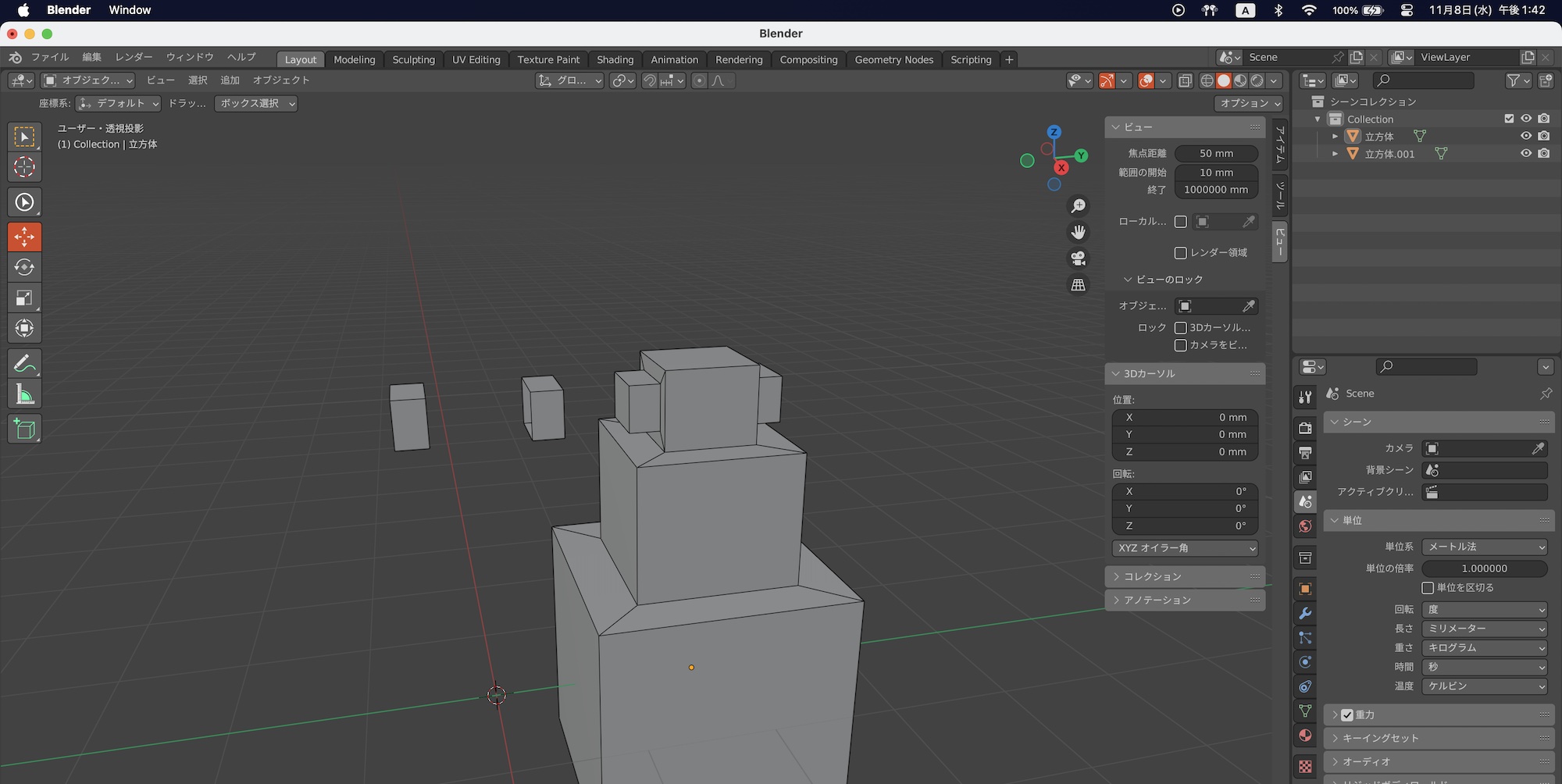The height and width of the screenshot is (784, 1562).
Task: Enable the レンダー領域 checkbox
Action: coord(1181,253)
